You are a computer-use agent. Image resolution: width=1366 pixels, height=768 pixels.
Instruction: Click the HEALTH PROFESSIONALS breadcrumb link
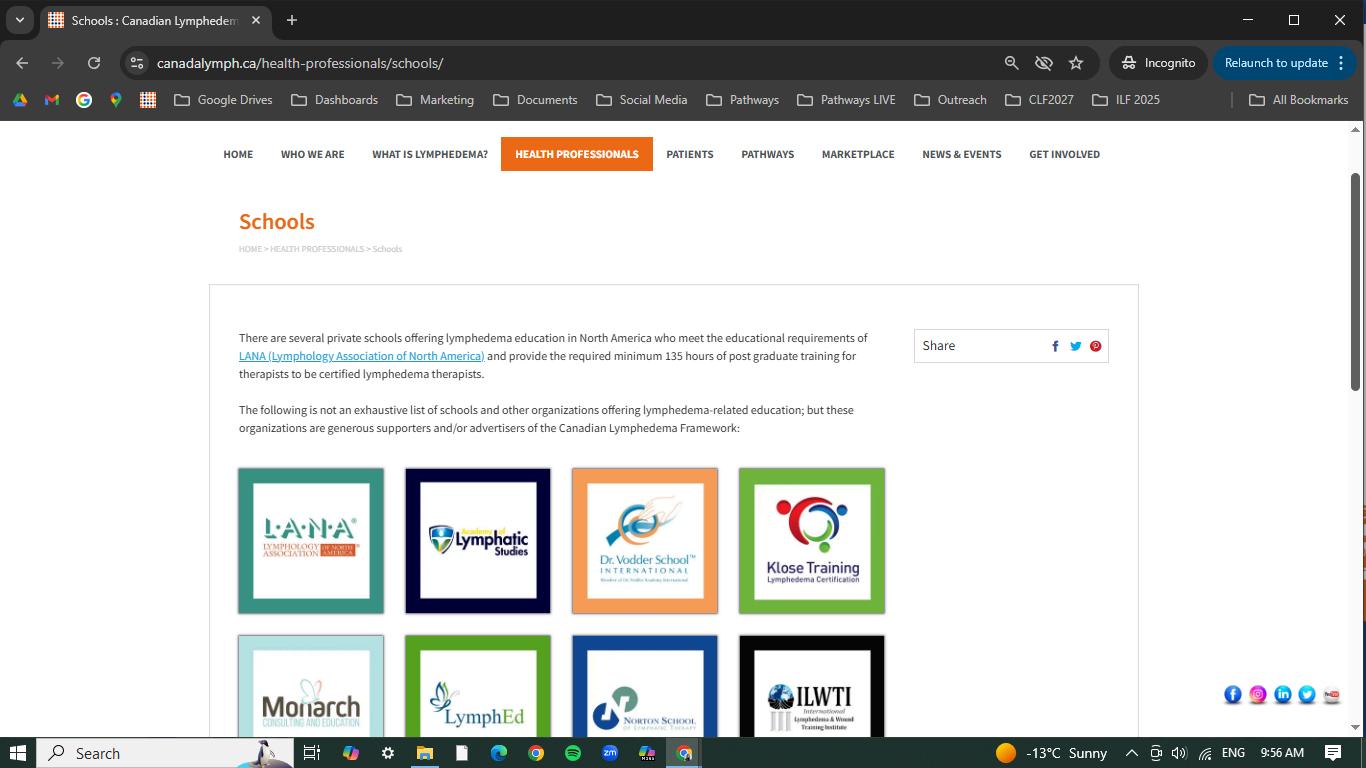click(317, 249)
